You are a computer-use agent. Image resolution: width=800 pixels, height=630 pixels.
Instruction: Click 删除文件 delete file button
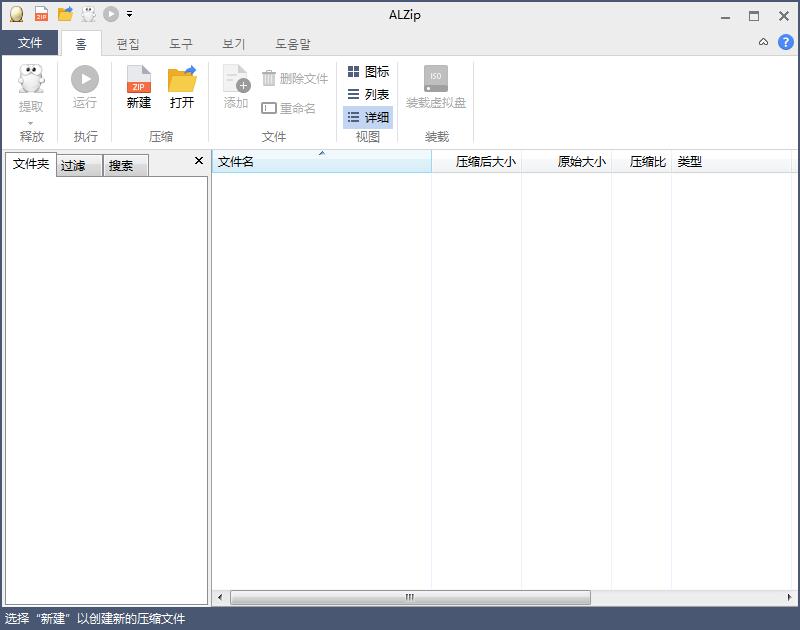pyautogui.click(x=294, y=79)
